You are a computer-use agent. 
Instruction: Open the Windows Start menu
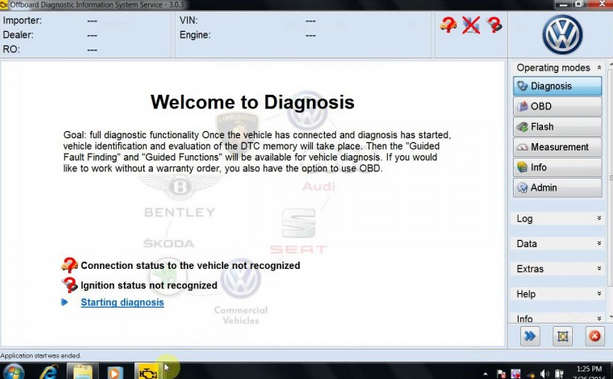click(x=13, y=372)
